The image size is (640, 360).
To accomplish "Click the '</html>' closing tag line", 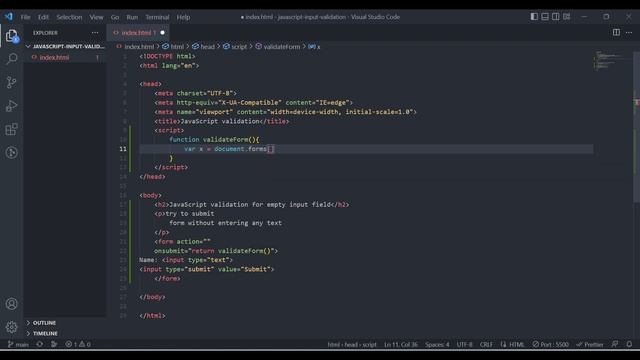I will coord(152,316).
